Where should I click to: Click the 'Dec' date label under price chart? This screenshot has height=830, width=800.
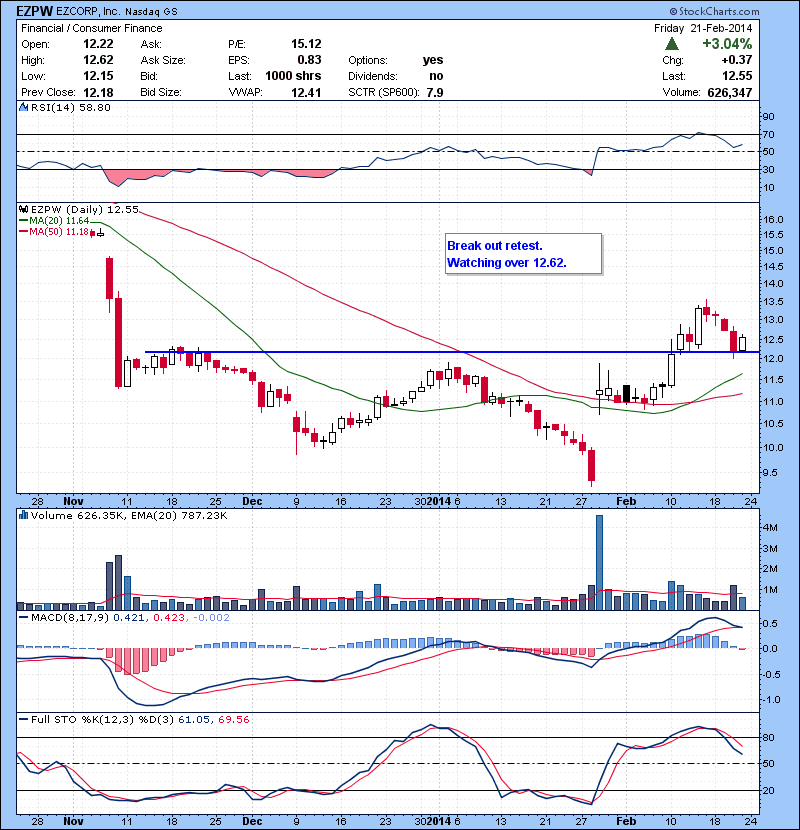(x=252, y=501)
